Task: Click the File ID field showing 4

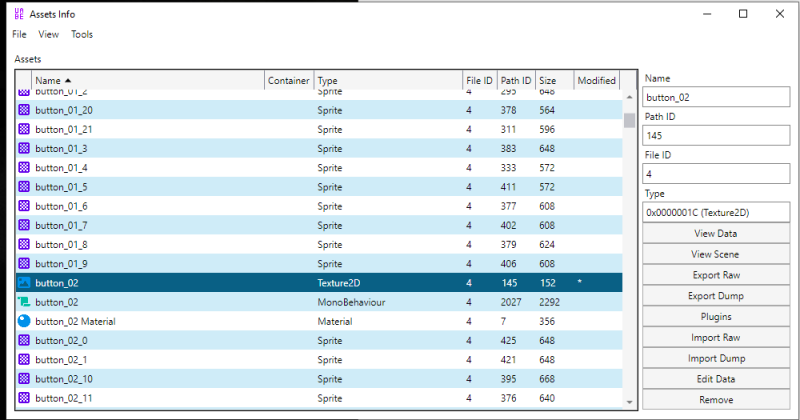Action: tap(716, 174)
